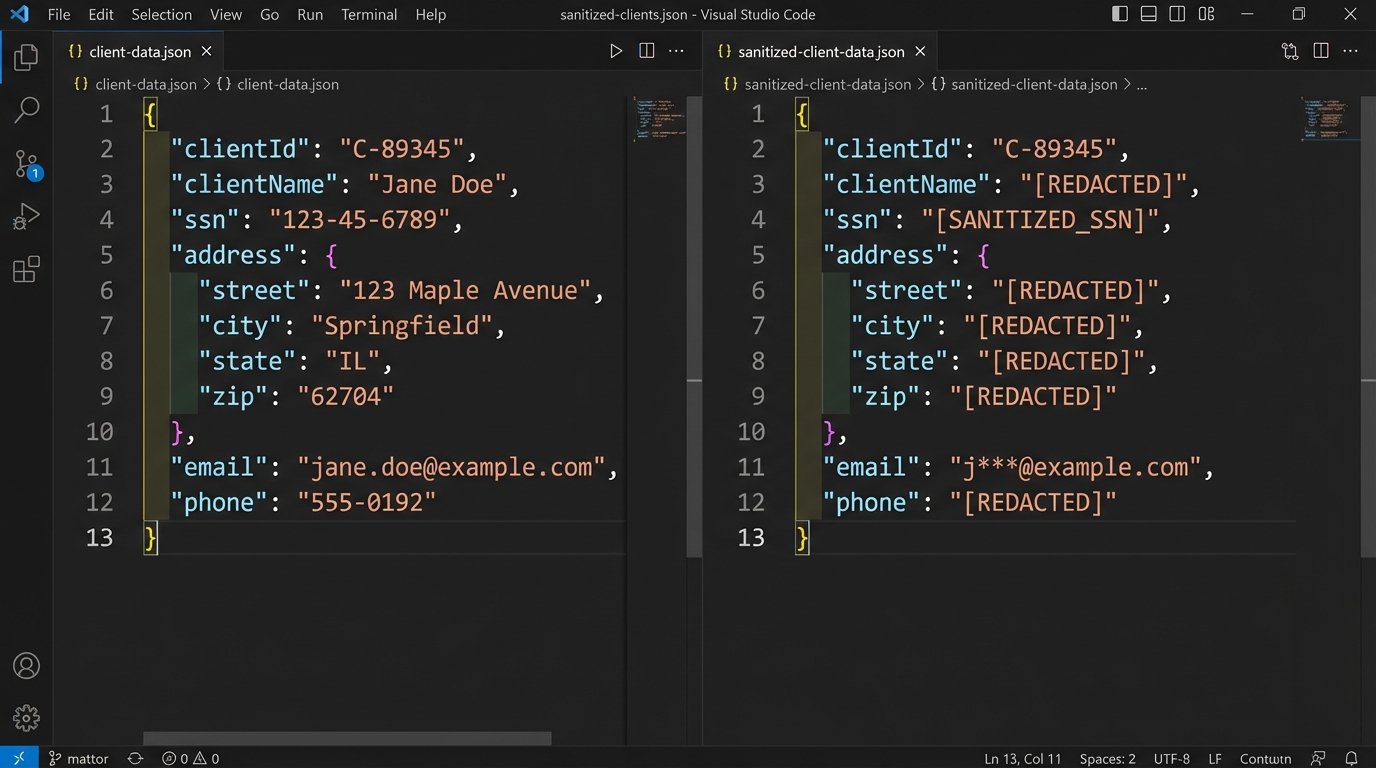Click the horizontal scrollbar in left editor
Image resolution: width=1376 pixels, height=768 pixels.
tap(347, 739)
